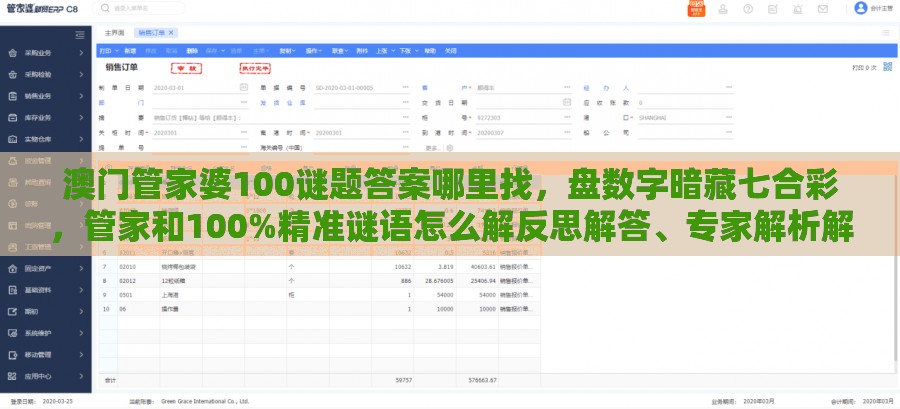Click the 更多... link
Viewport: 900px width, 409px height.
coord(433,147)
